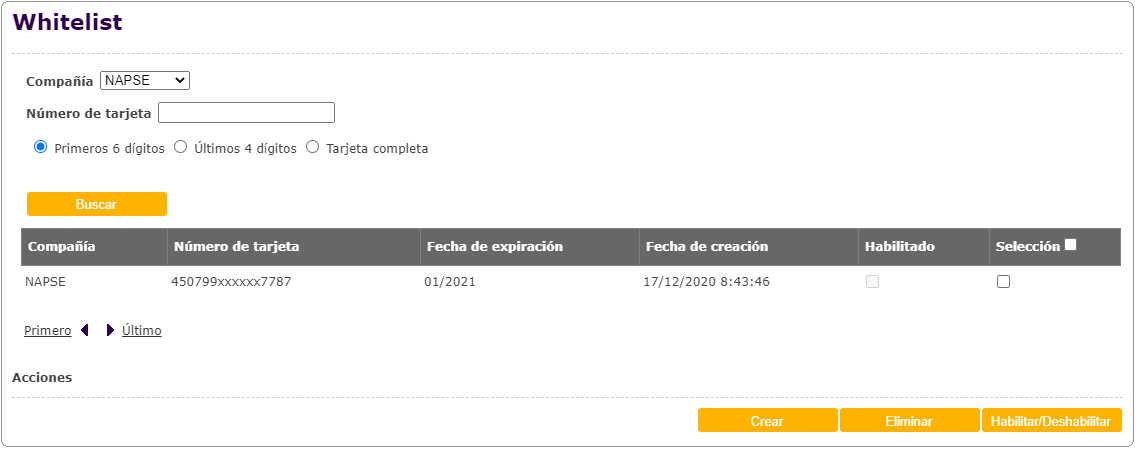Click the previous page arrow icon
Viewport: 1135px width, 449px height.
[x=85, y=330]
